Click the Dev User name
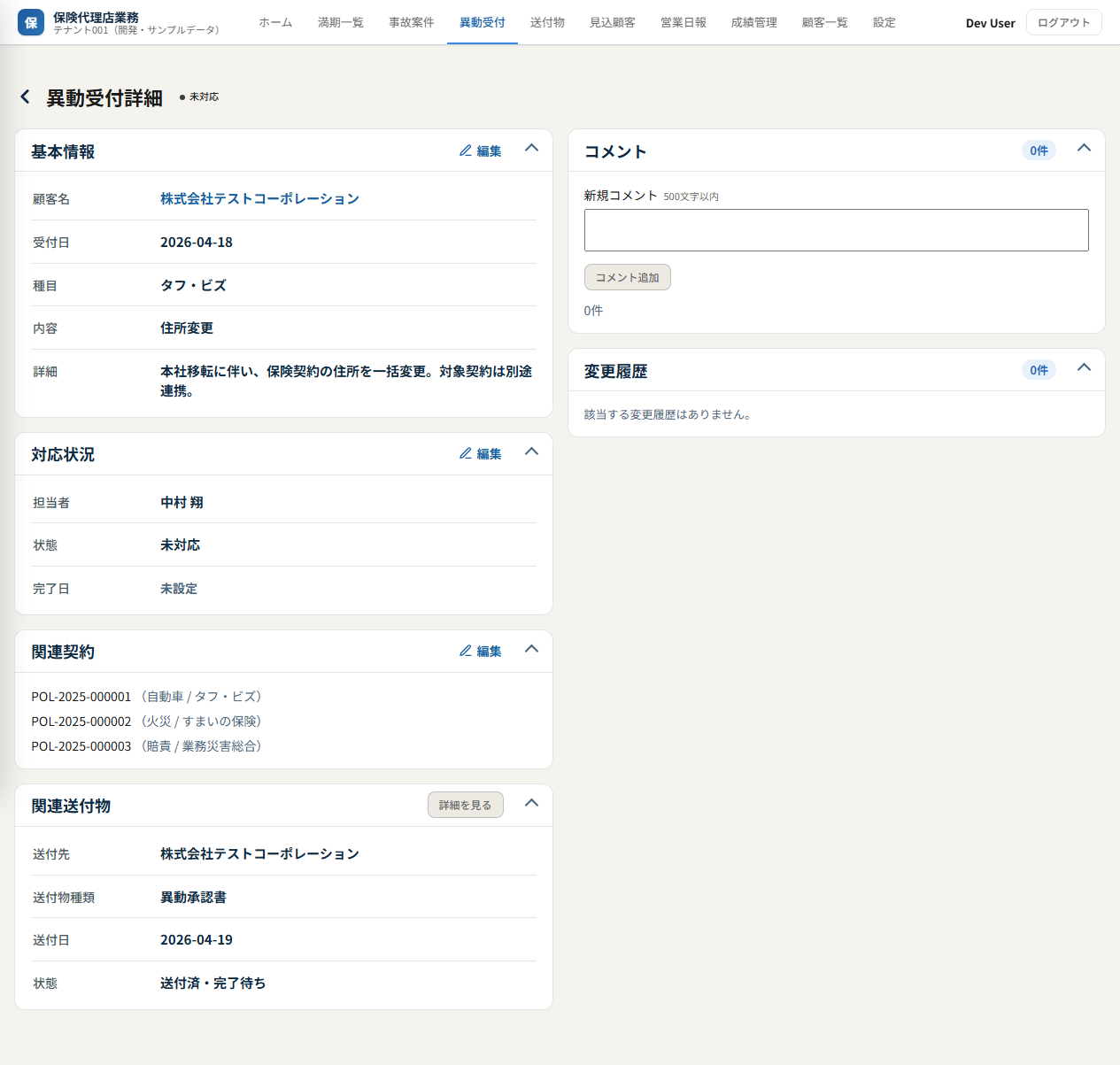This screenshot has height=1065, width=1120. tap(990, 23)
